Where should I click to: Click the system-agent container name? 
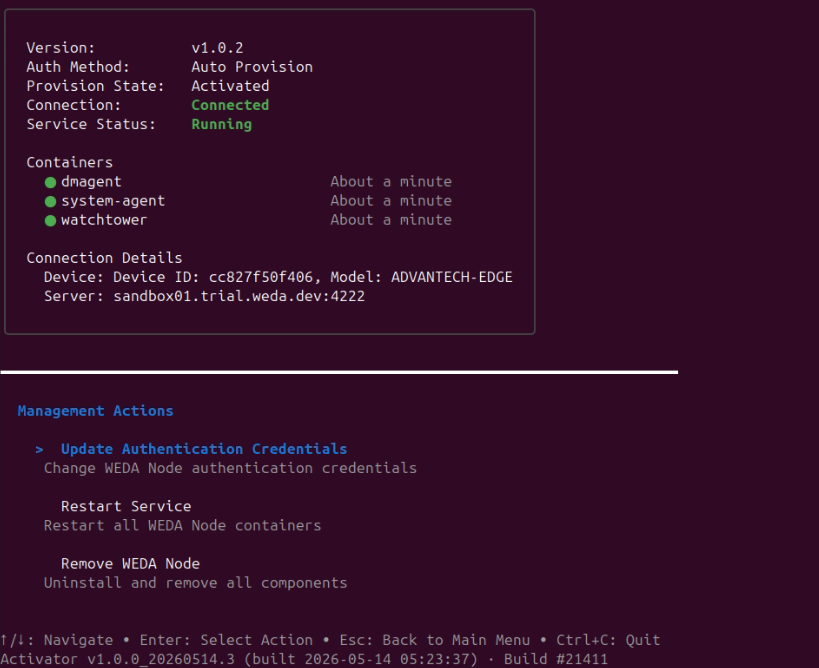[113, 201]
